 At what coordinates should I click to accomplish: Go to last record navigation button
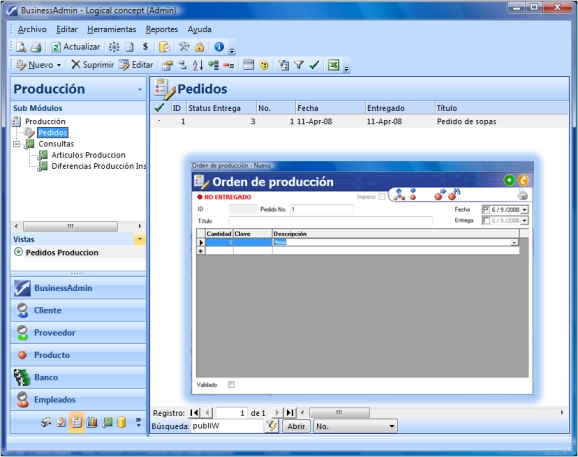click(x=290, y=412)
